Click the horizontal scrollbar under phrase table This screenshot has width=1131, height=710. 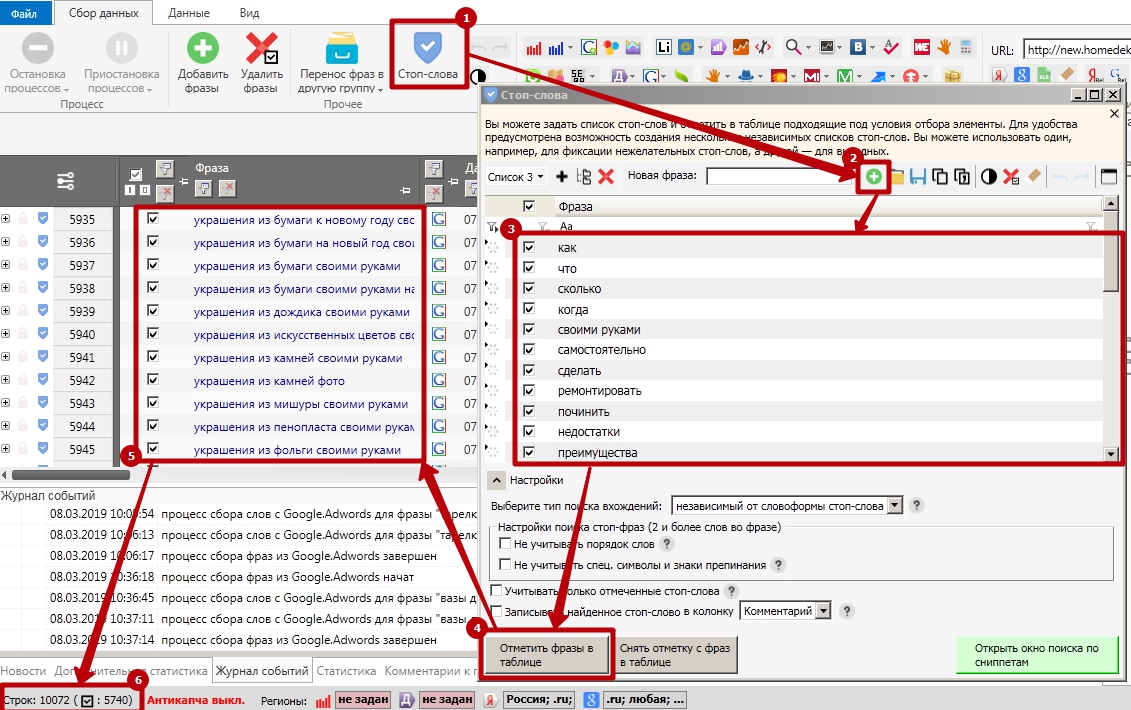71,475
